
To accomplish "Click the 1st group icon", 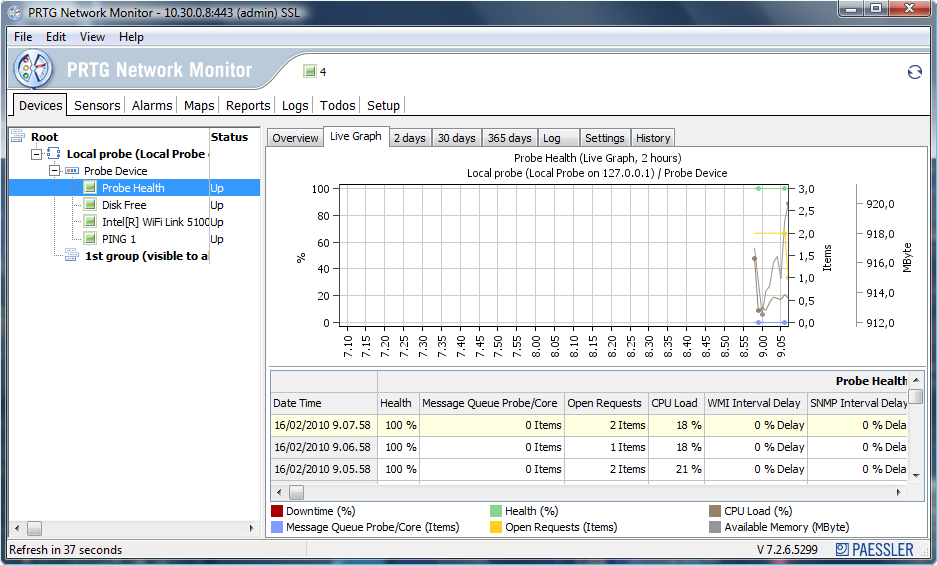I will pyautogui.click(x=72, y=256).
